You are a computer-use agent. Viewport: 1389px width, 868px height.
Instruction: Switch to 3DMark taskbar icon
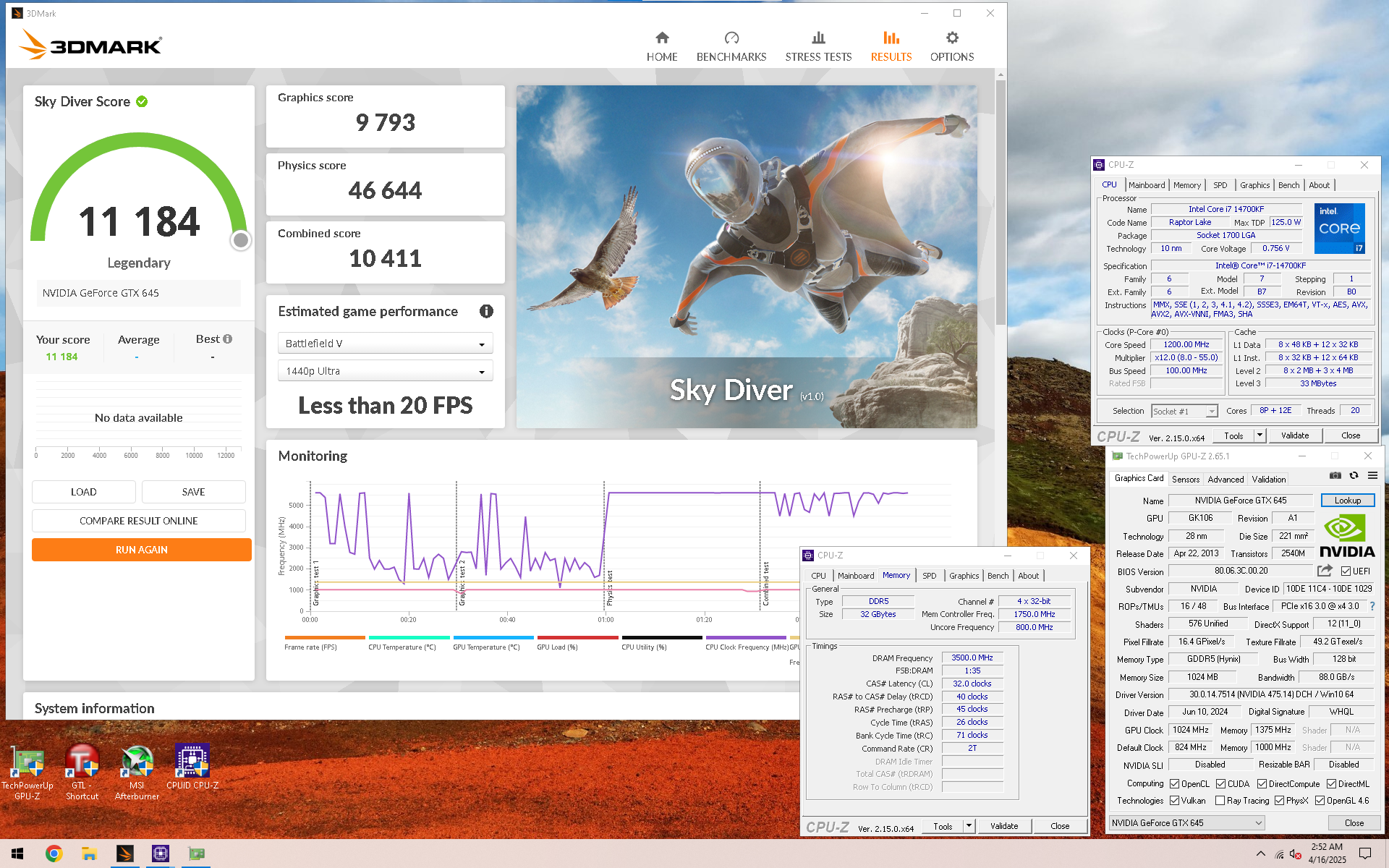point(124,854)
